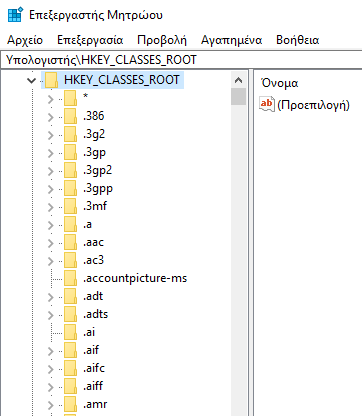Collapse the HKEY_CLASSES_ROOT key

coord(32,80)
